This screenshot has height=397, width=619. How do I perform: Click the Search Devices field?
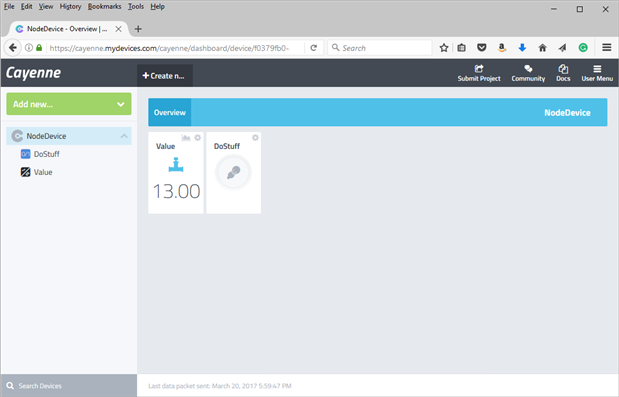click(69, 386)
